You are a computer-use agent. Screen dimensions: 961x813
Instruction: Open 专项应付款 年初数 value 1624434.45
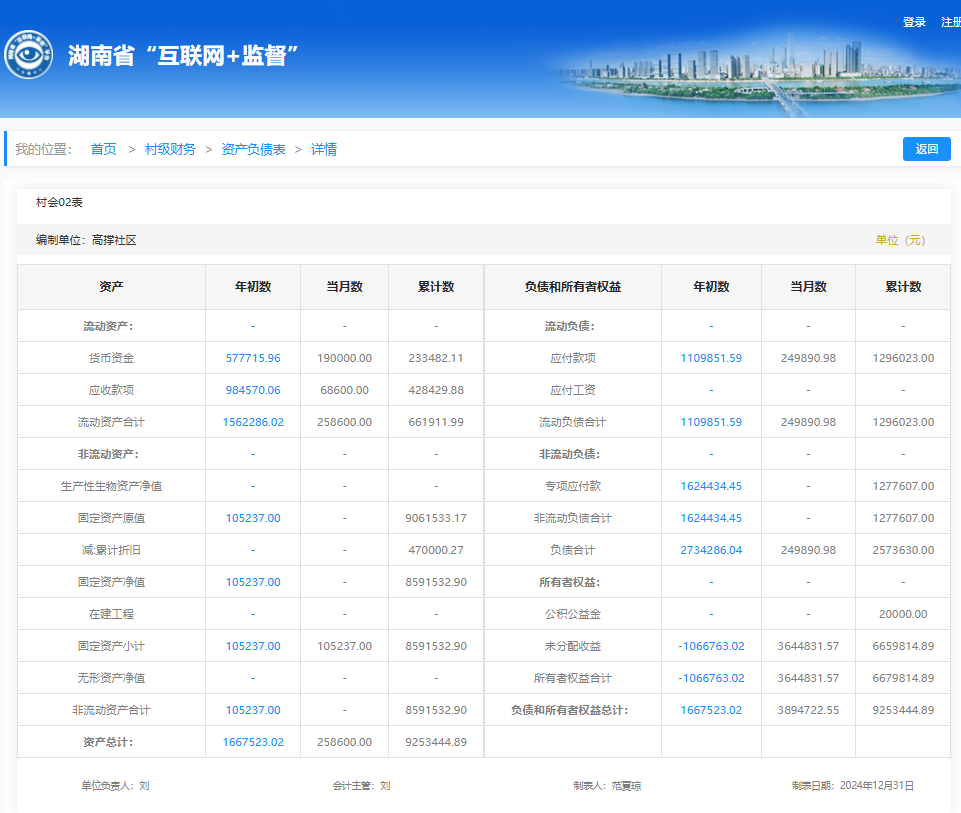pyautogui.click(x=711, y=486)
